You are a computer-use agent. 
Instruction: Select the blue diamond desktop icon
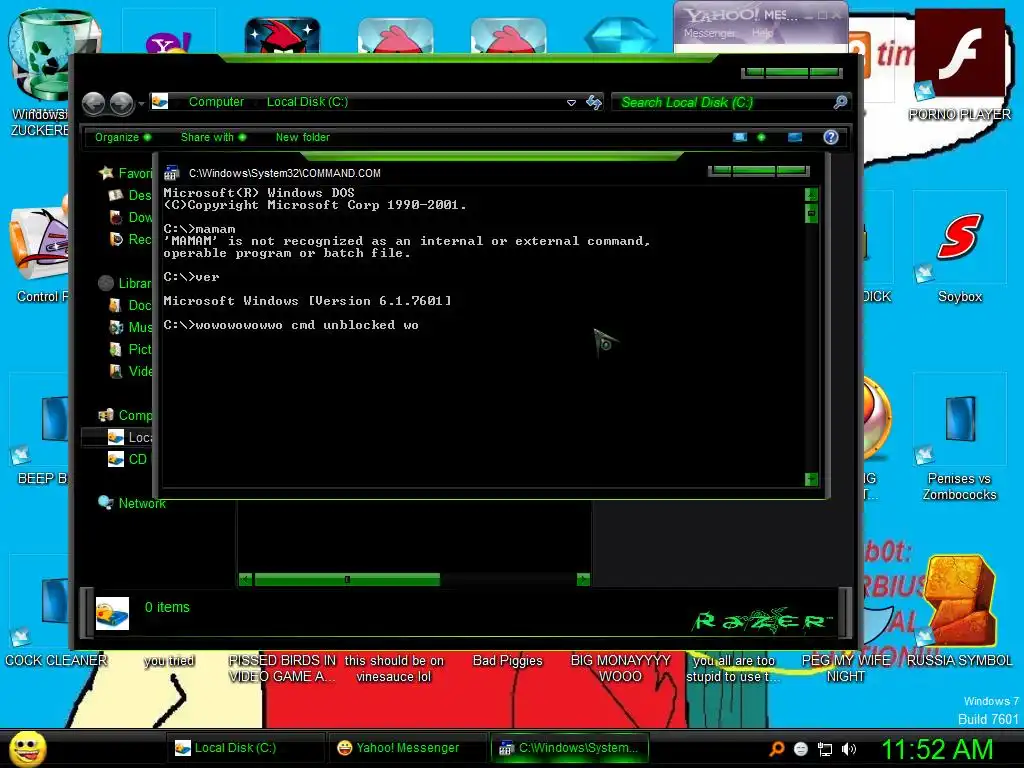(621, 35)
